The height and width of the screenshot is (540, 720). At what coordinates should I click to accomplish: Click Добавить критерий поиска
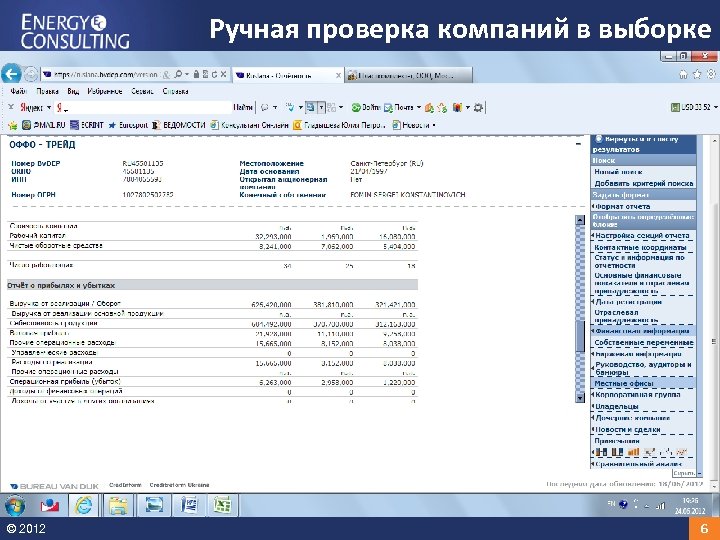click(644, 183)
